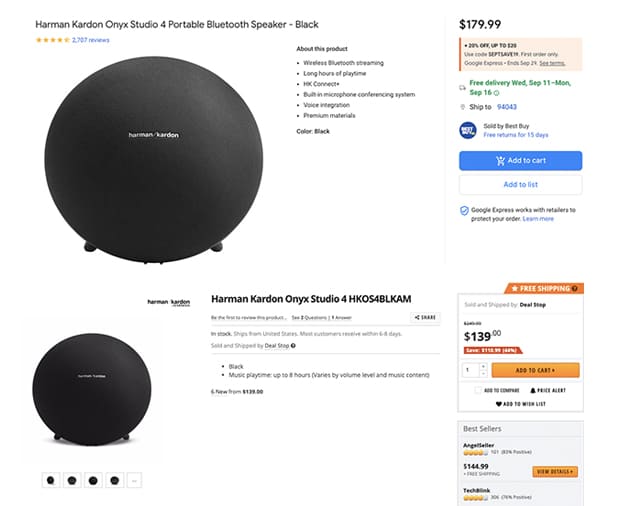Screen dimensions: 618x506
Task: Click the Best Buy seller logo
Action: coord(468,130)
